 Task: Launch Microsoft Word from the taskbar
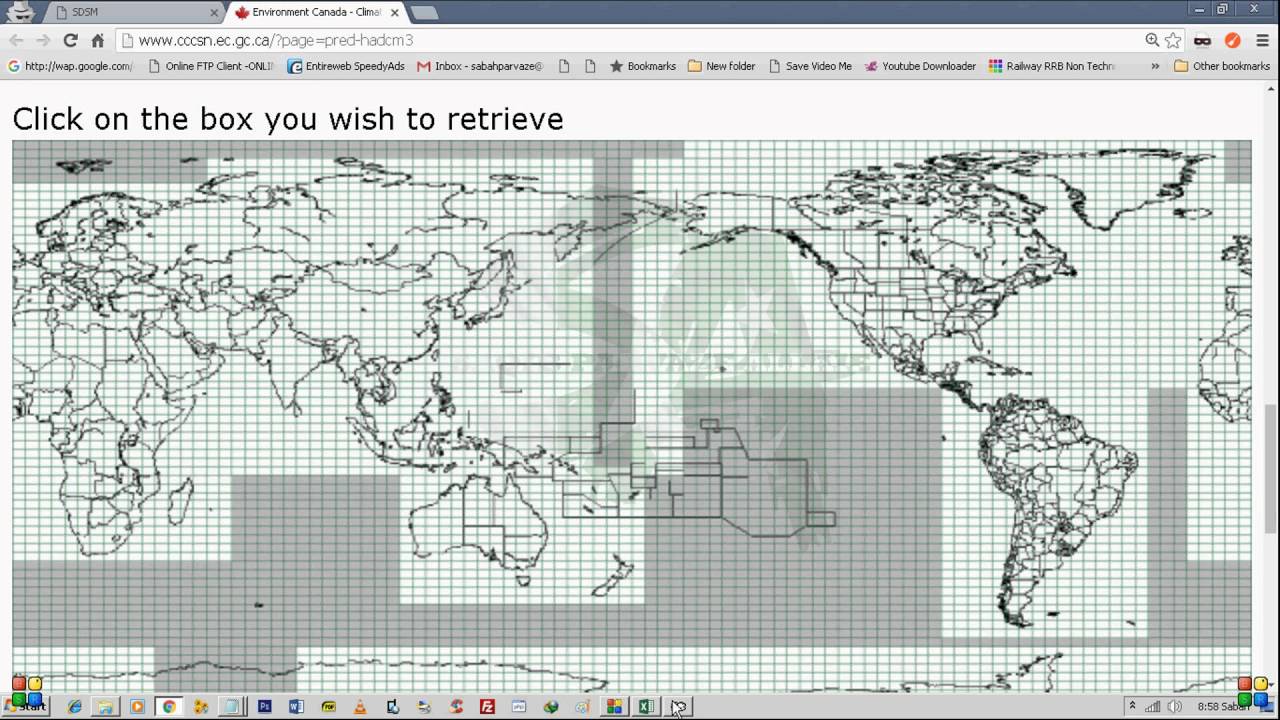click(296, 706)
